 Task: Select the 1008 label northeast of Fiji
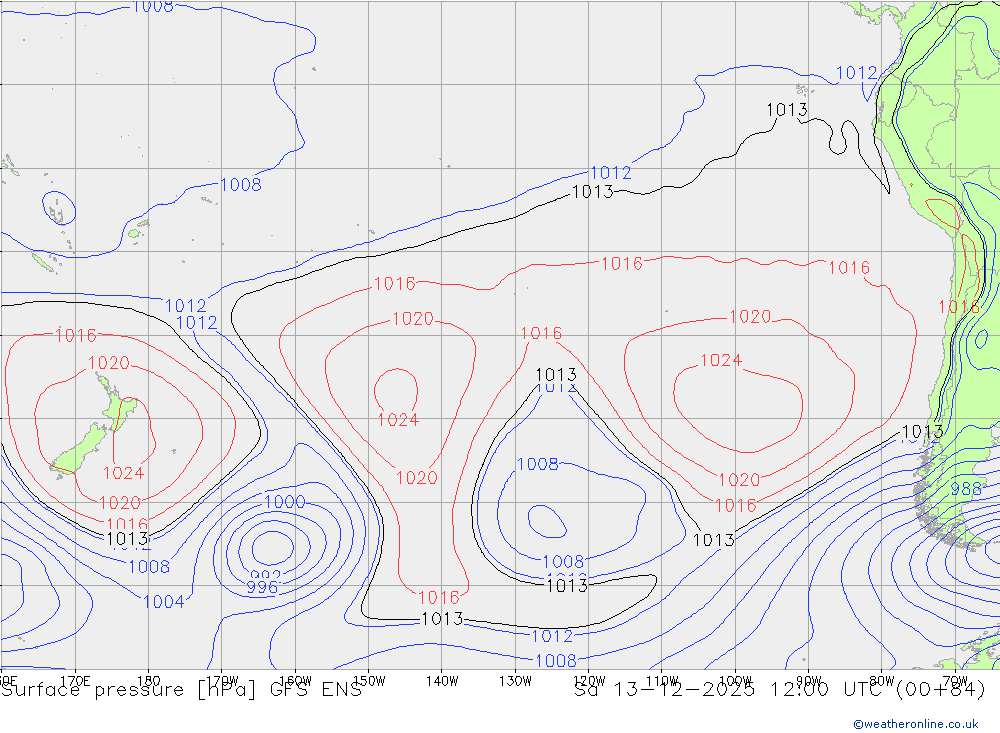point(240,185)
